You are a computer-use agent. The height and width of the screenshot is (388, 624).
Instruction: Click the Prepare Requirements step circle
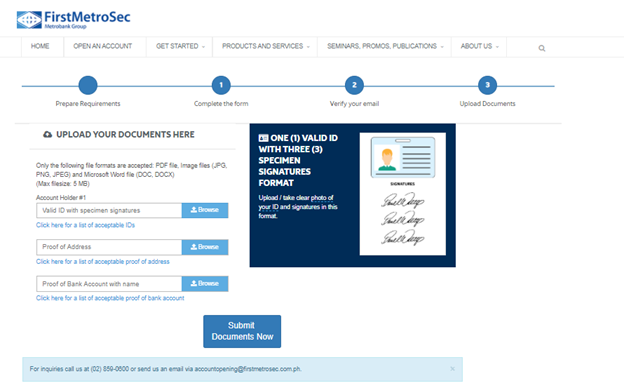coord(88,85)
